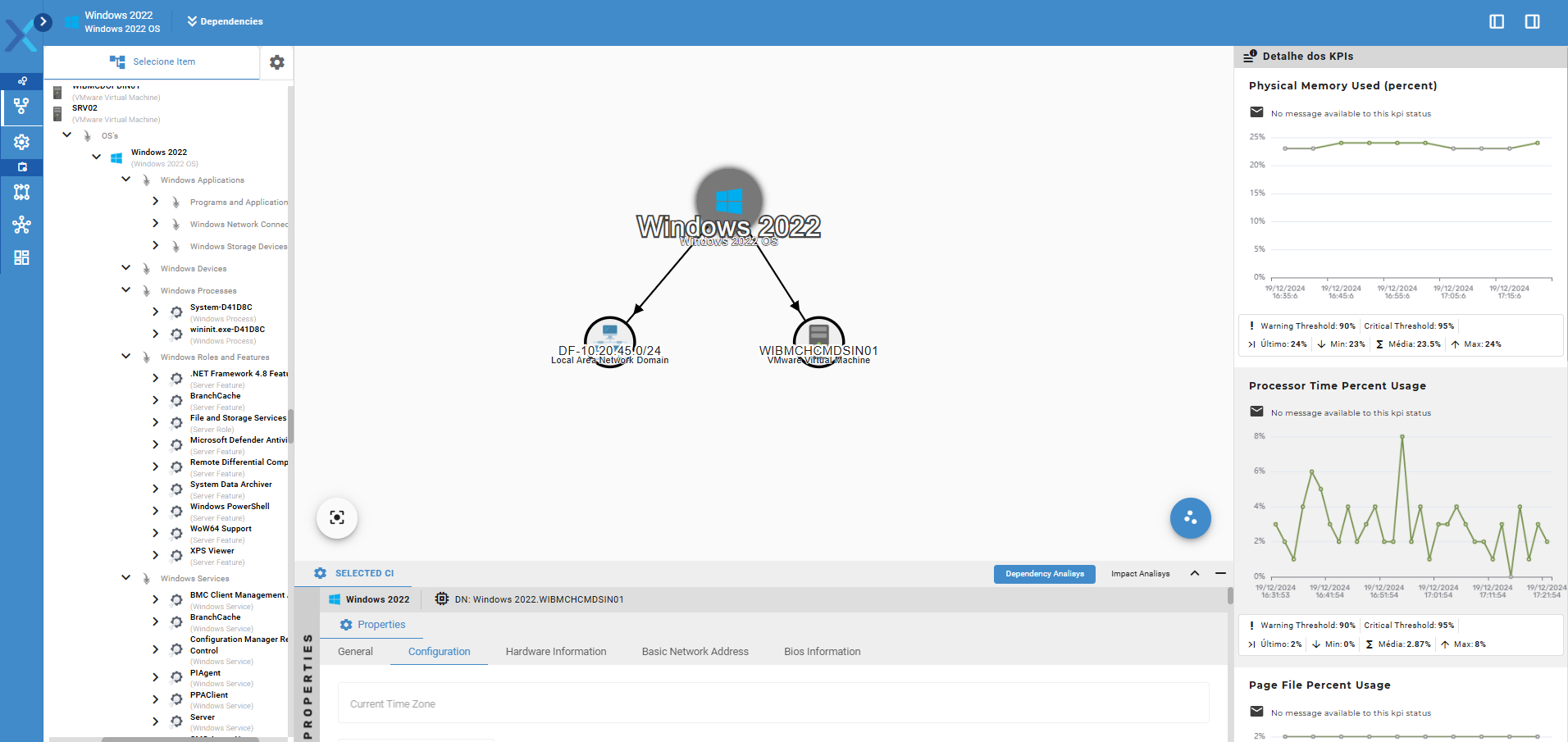This screenshot has width=1568, height=742.
Task: Click Dependency Analisys button
Action: point(1045,574)
